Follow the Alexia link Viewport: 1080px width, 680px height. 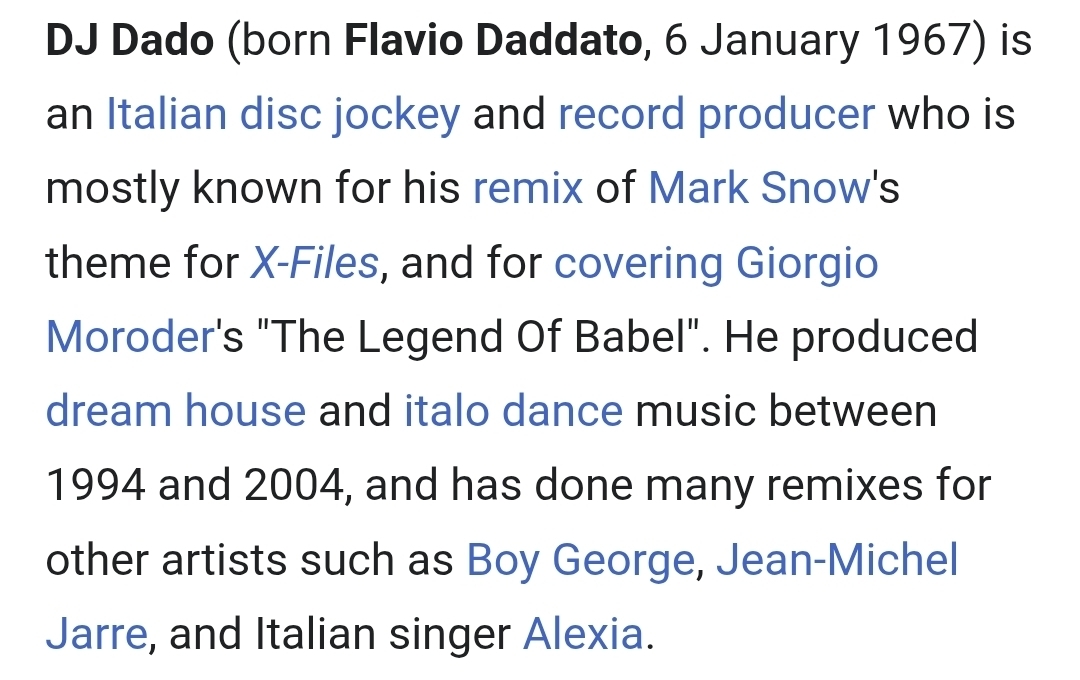pos(583,633)
